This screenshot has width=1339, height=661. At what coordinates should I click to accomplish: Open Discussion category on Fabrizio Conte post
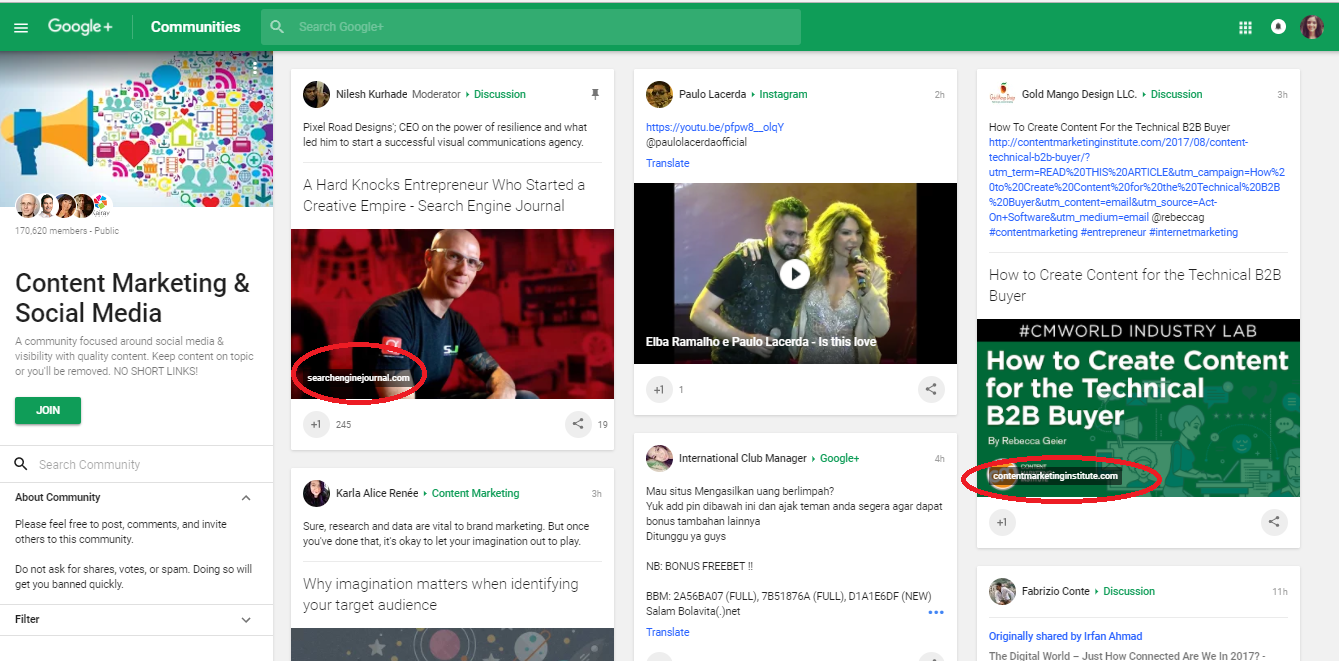[x=1129, y=591]
